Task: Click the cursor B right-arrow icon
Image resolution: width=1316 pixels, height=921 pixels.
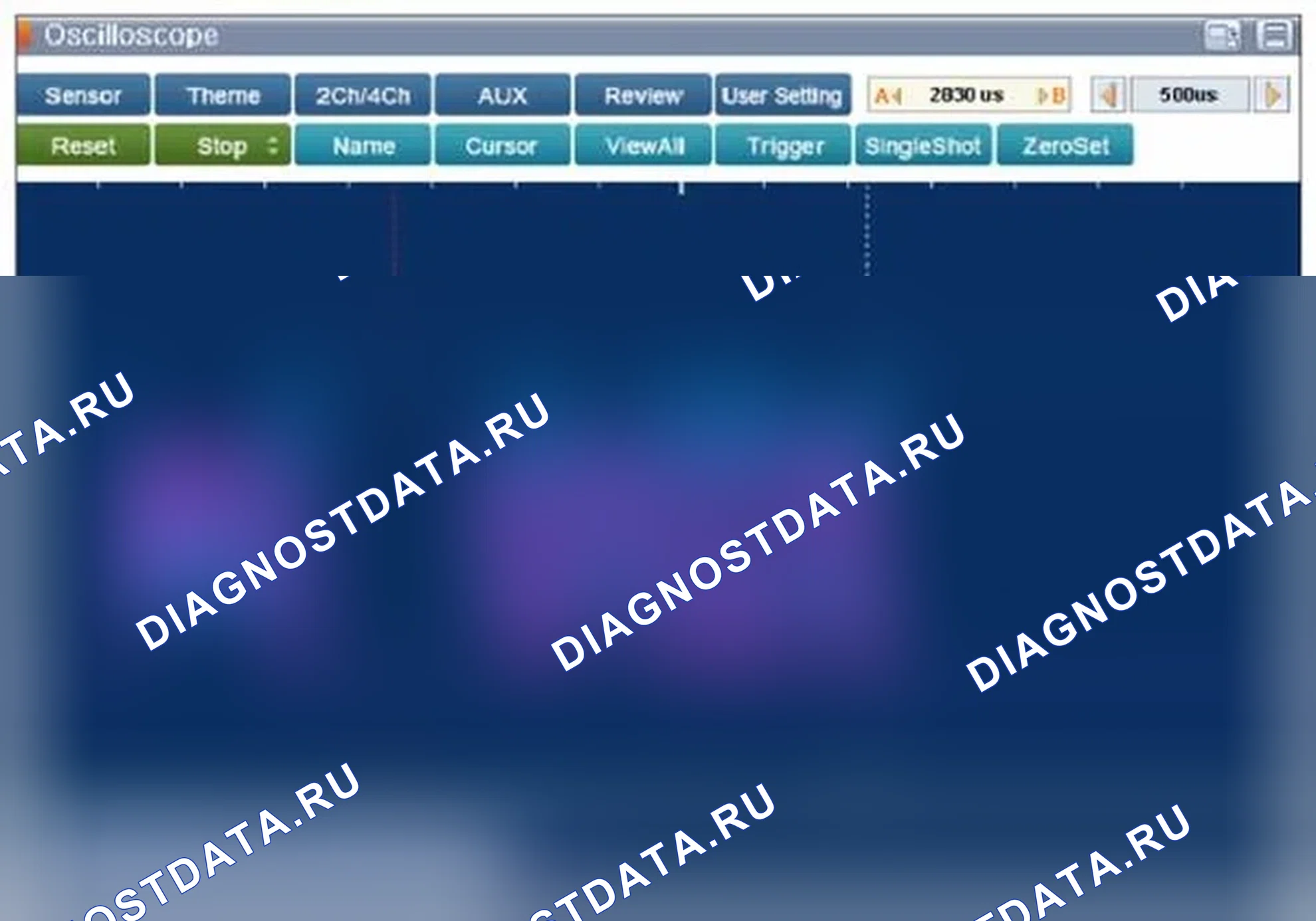Action: click(x=1053, y=96)
